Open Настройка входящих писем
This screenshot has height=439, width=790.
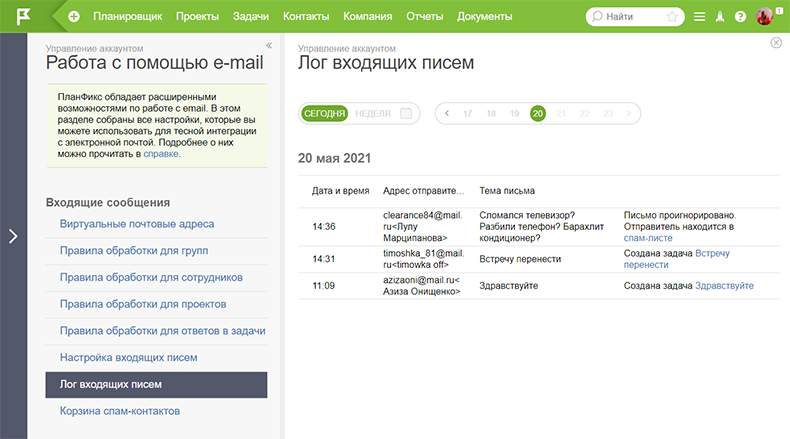pyautogui.click(x=128, y=357)
